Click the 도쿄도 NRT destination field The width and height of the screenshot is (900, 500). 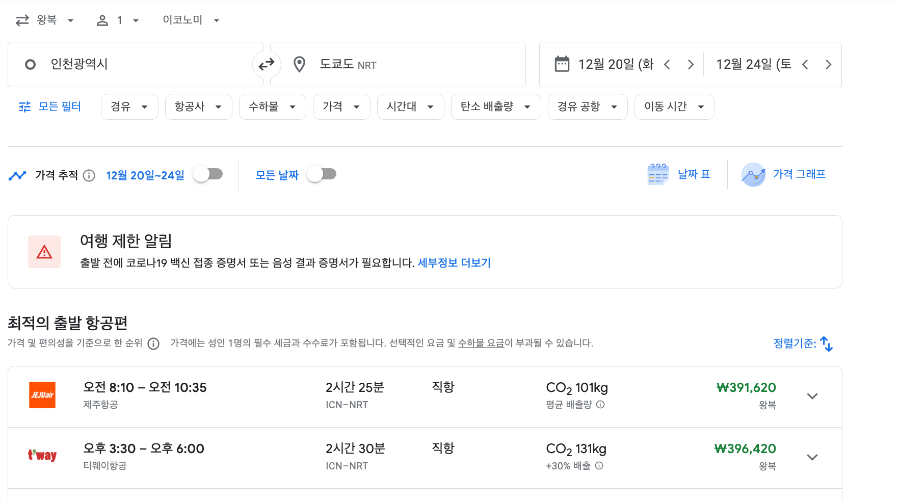[398, 64]
